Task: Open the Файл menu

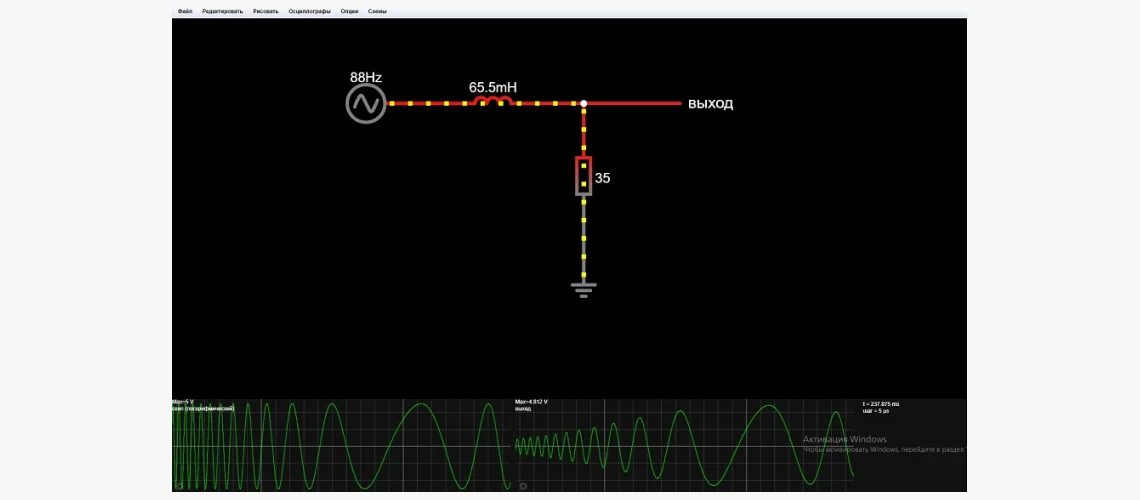Action: tap(185, 11)
